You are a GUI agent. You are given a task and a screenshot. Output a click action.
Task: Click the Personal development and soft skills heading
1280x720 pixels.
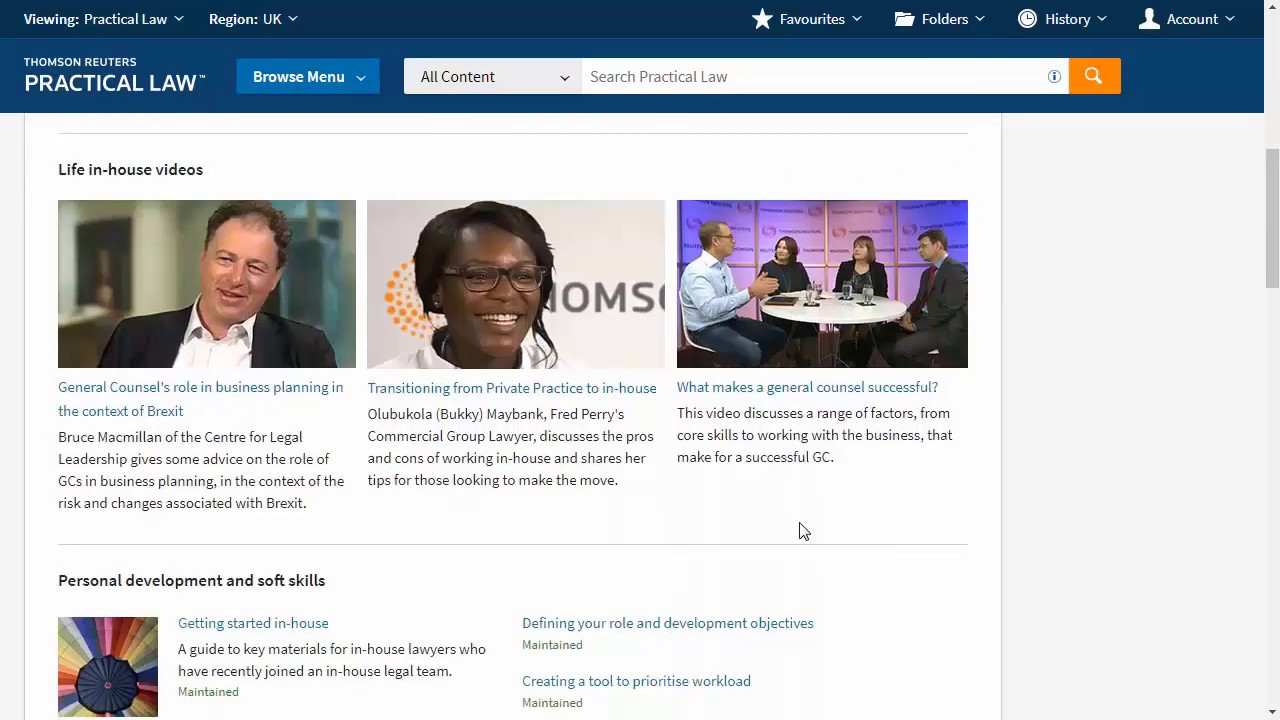point(191,580)
